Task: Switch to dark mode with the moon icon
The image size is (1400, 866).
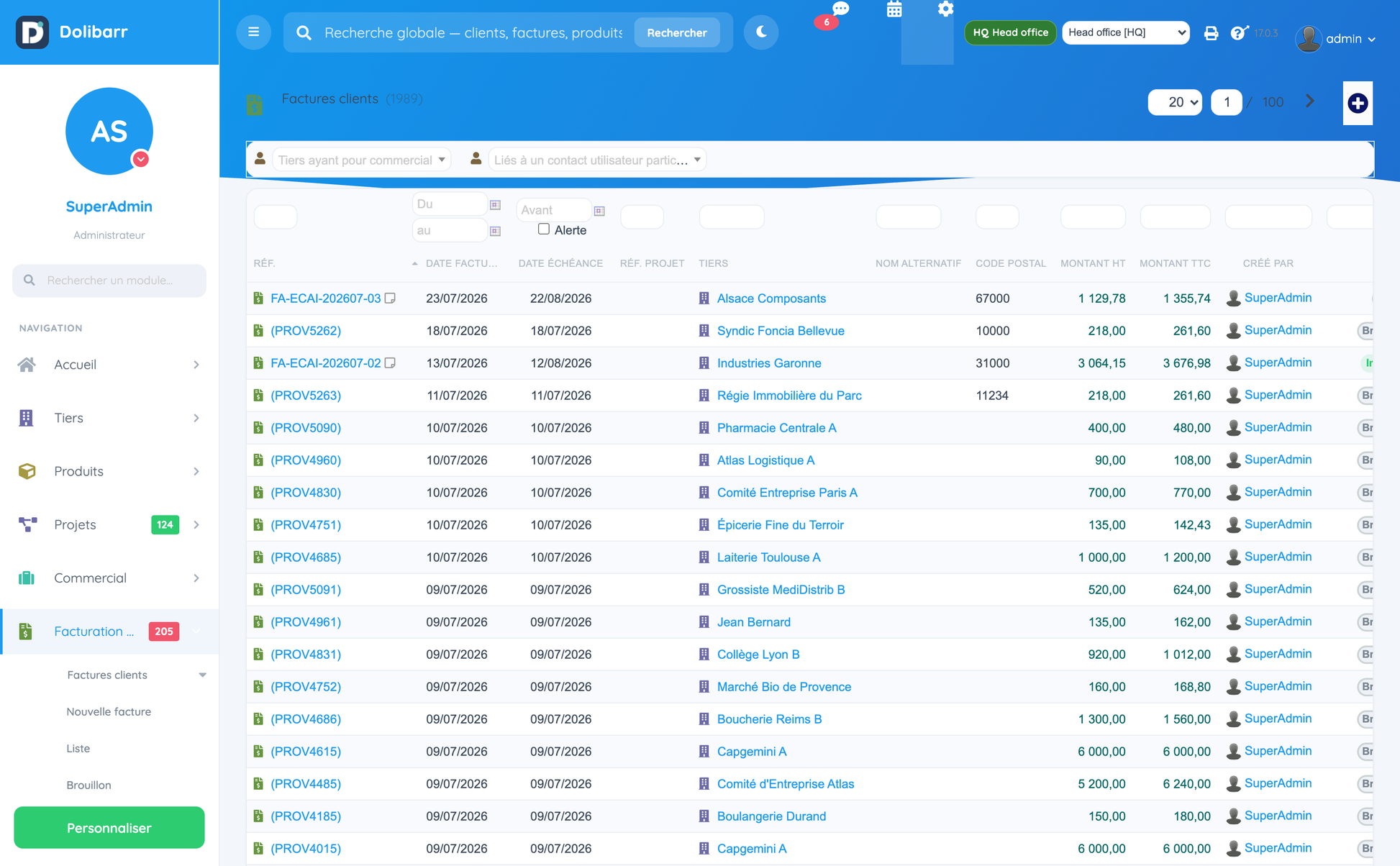Action: click(761, 32)
